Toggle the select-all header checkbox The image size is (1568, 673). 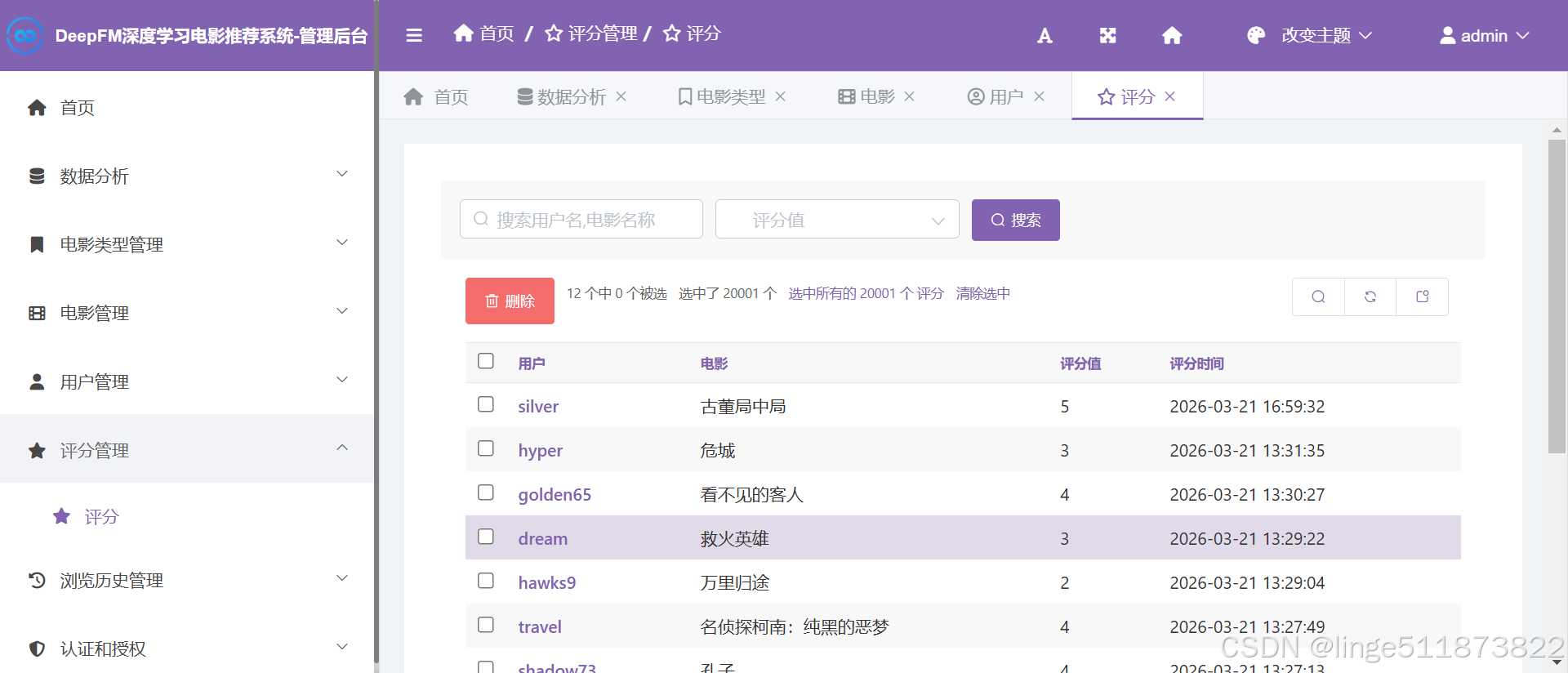[486, 361]
